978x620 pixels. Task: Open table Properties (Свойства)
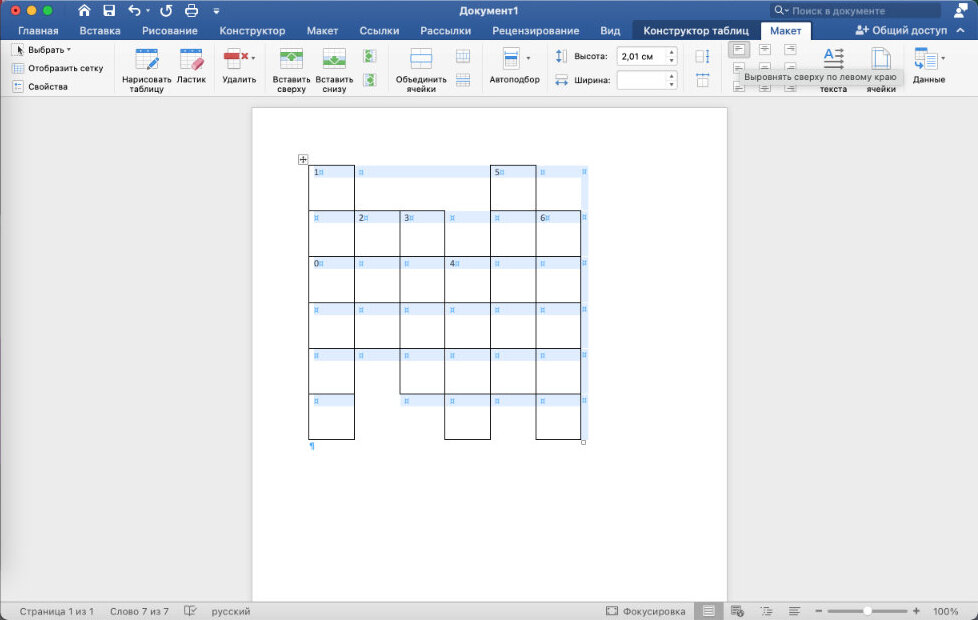[40, 87]
